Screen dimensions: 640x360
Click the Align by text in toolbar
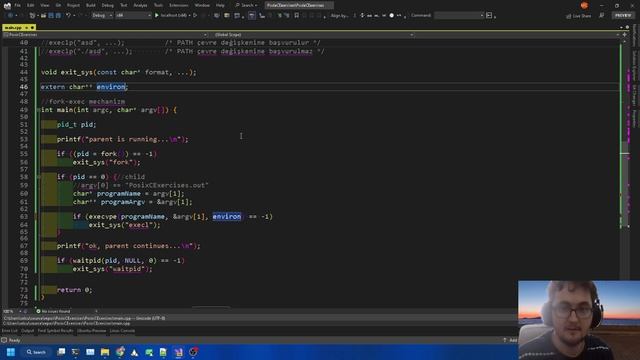point(339,16)
